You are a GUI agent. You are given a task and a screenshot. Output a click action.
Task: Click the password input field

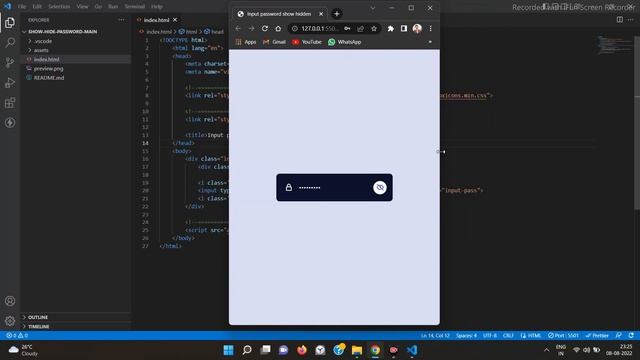[333, 187]
